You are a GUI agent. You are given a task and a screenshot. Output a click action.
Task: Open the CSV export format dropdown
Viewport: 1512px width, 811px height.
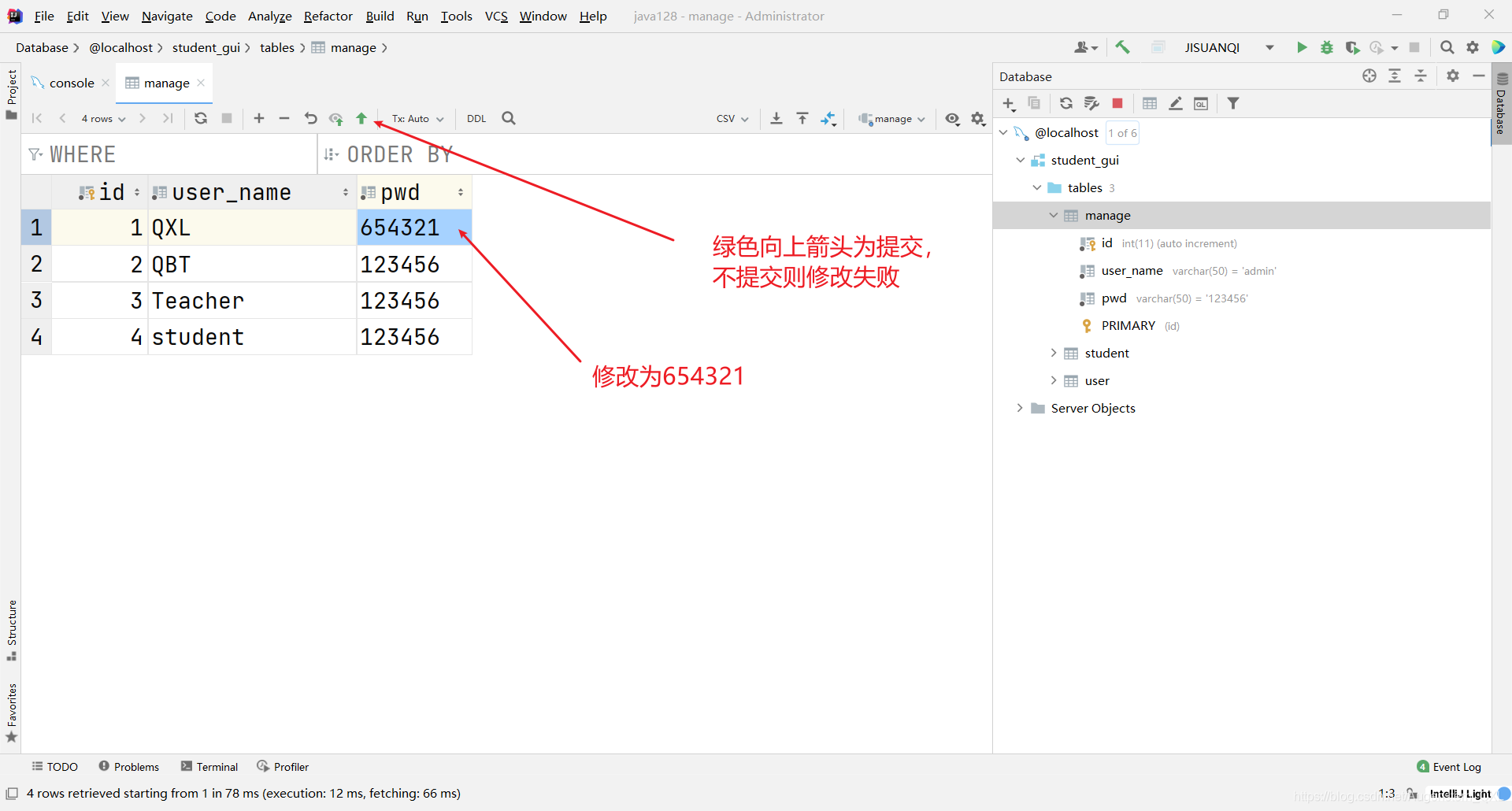[x=732, y=119]
